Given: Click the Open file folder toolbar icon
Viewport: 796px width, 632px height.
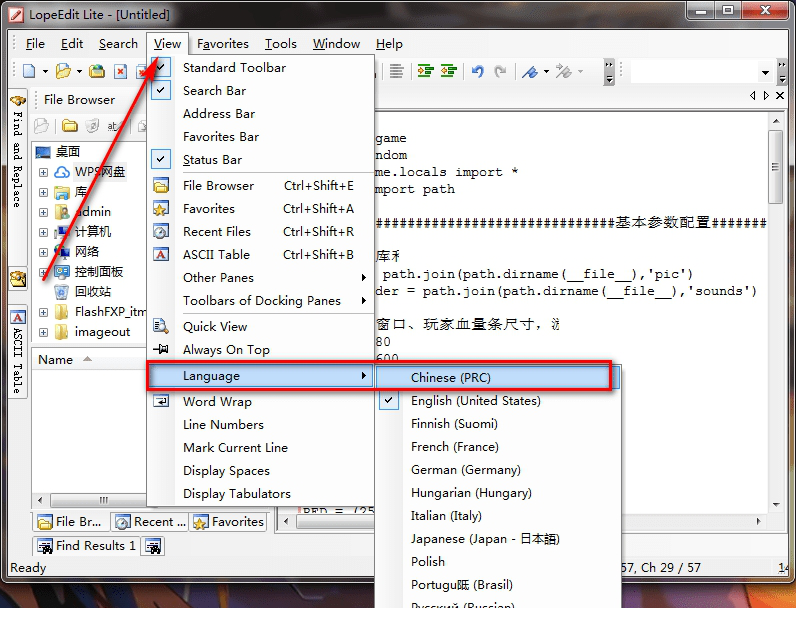Looking at the screenshot, I should click(63, 71).
